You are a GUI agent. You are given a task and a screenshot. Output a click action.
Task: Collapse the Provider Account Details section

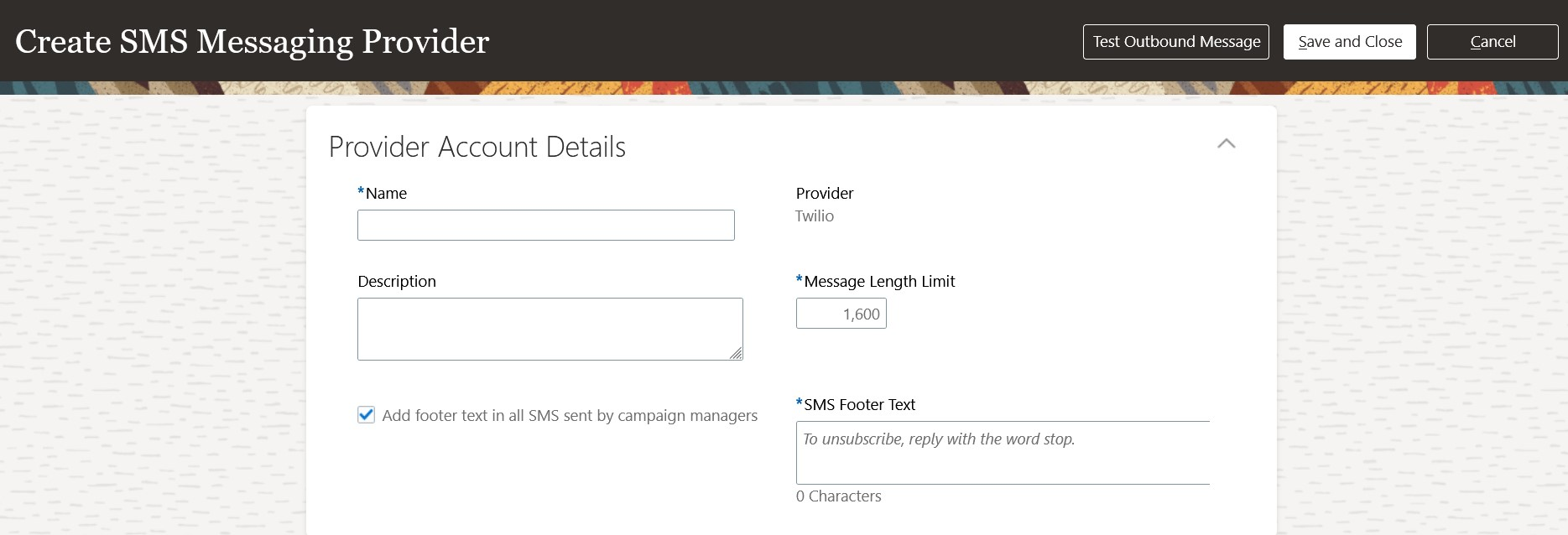(x=1226, y=143)
